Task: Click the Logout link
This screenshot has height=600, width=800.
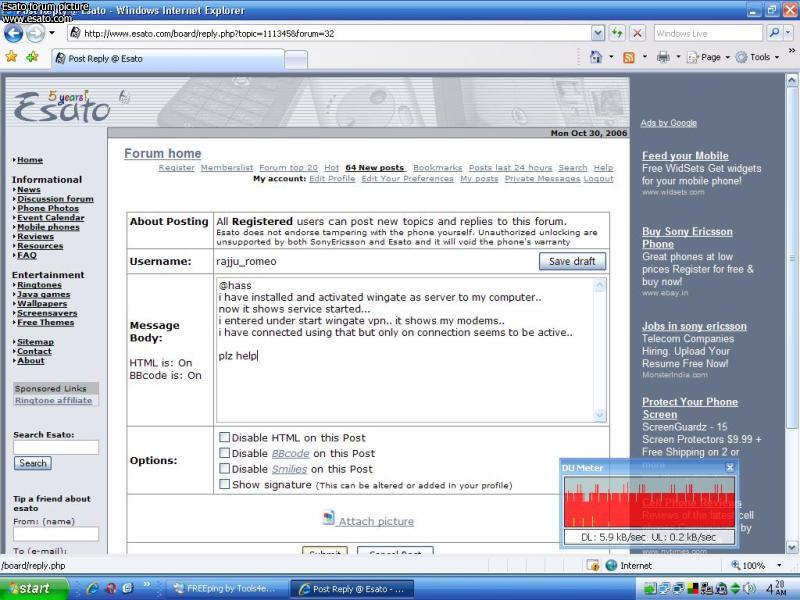Action: [x=598, y=179]
